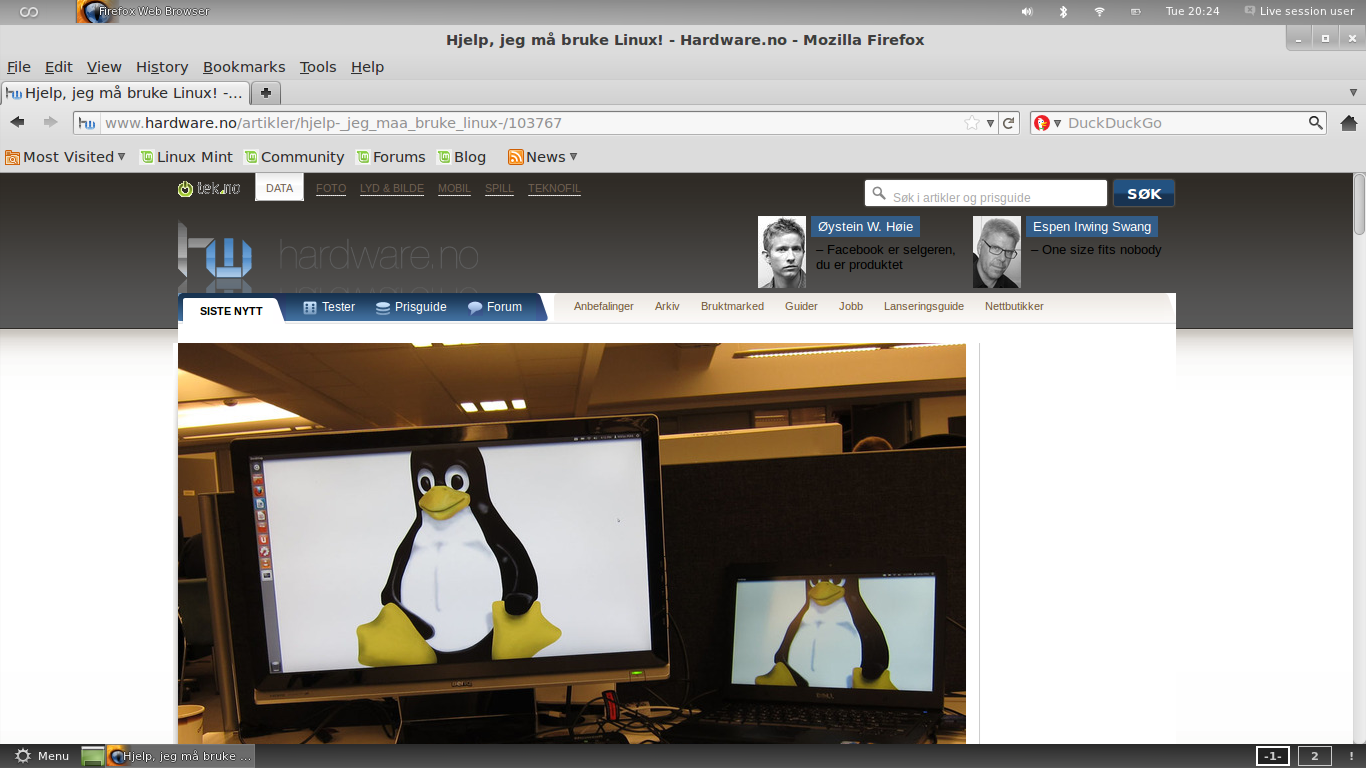1366x768 pixels.
Task: Show desktop using bottom panel icon
Action: point(92,756)
